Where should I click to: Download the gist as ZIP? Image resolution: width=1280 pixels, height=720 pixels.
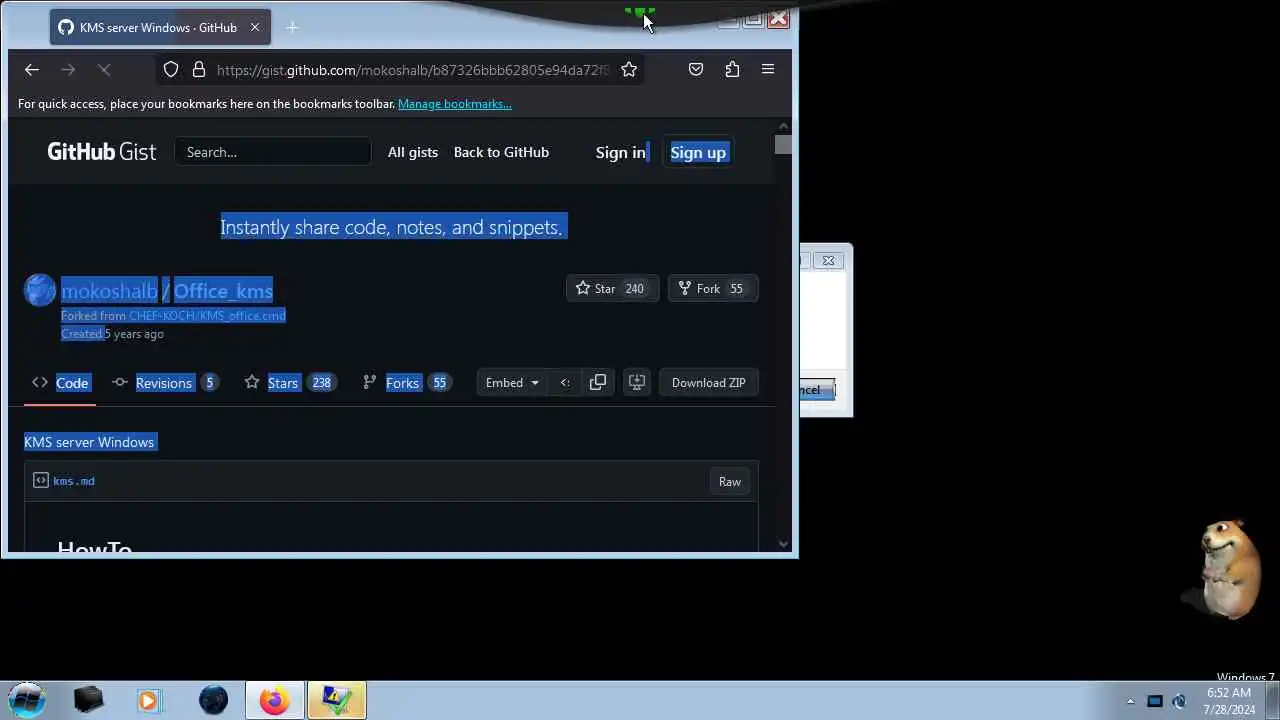[709, 383]
